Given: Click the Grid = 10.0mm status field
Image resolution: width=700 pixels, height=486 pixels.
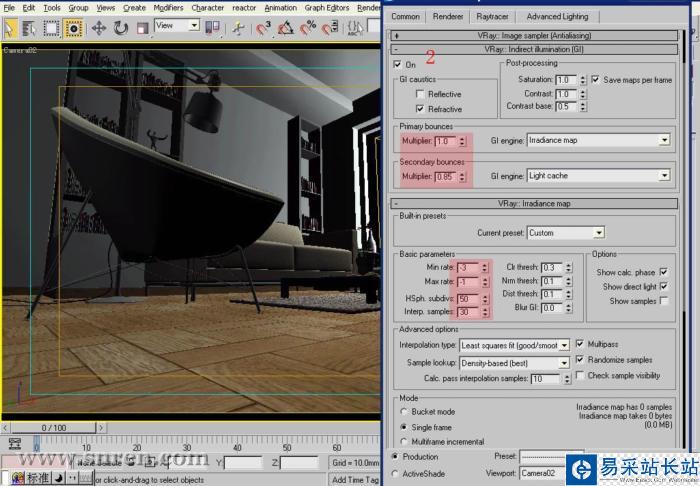Looking at the screenshot, I should click(x=355, y=463).
